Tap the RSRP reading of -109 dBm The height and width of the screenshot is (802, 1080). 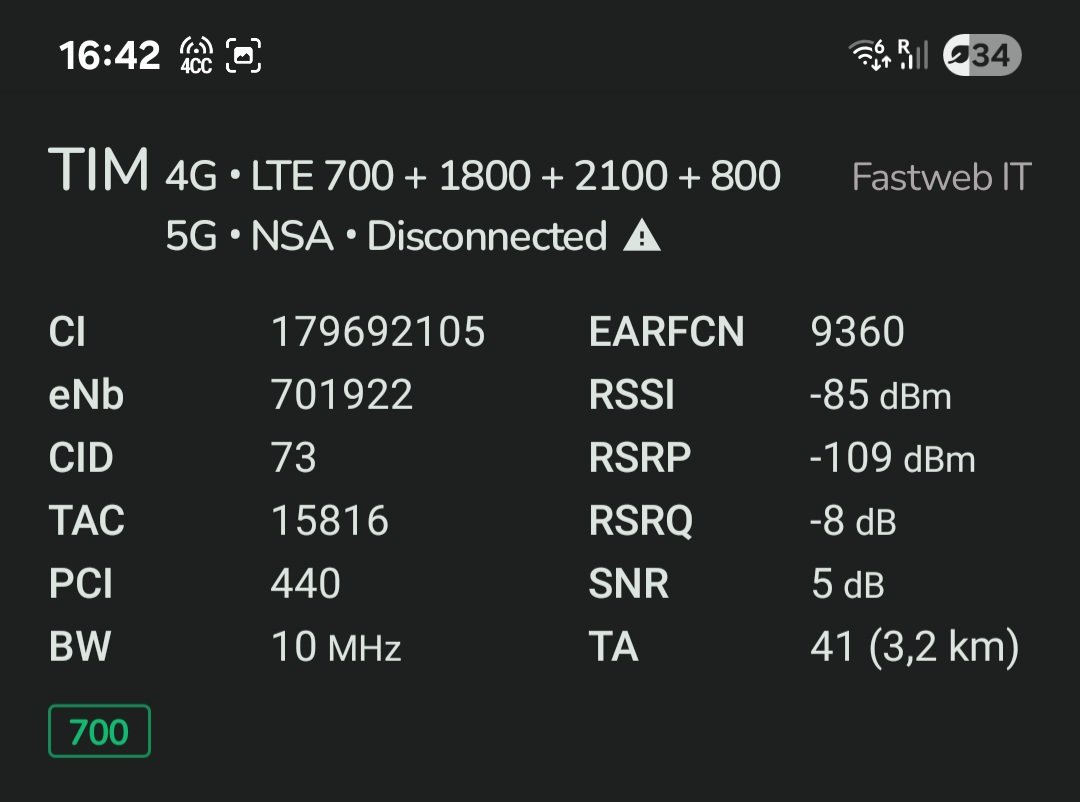[892, 458]
